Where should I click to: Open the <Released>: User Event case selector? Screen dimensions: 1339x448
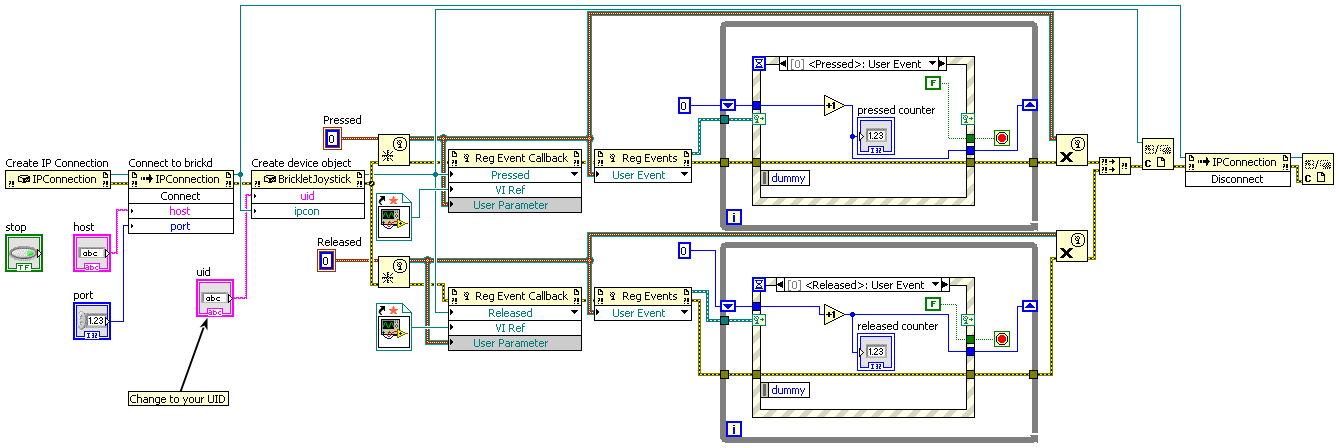click(862, 285)
